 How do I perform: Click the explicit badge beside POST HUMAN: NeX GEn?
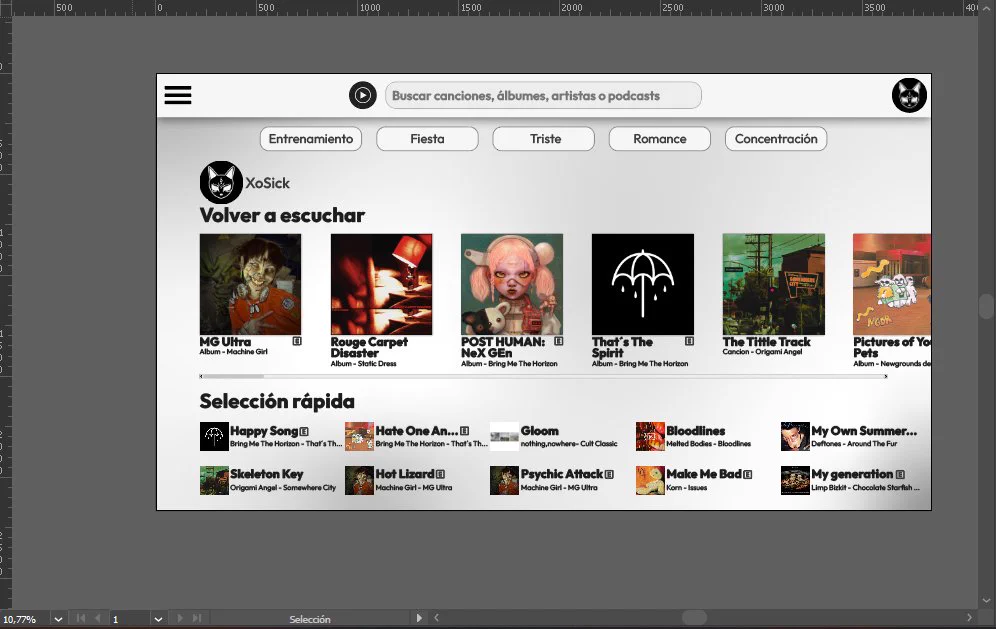[558, 341]
